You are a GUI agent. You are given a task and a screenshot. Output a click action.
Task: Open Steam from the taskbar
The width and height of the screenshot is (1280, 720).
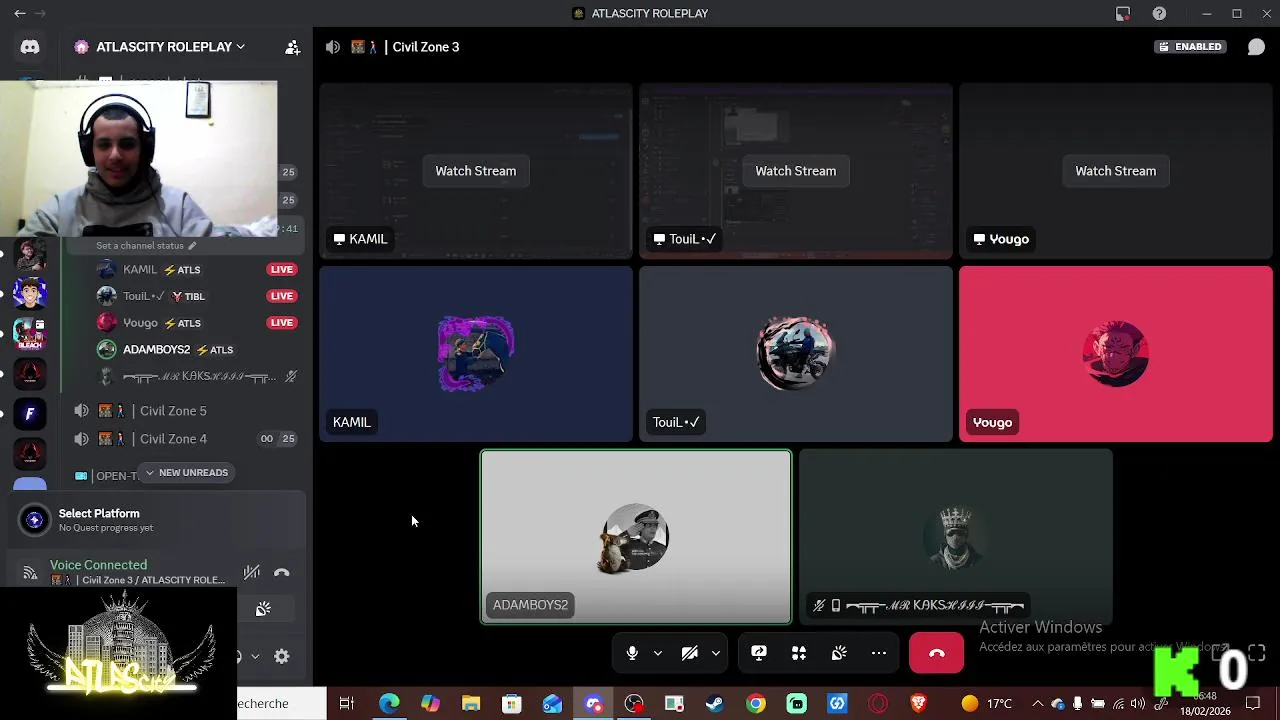[715, 704]
